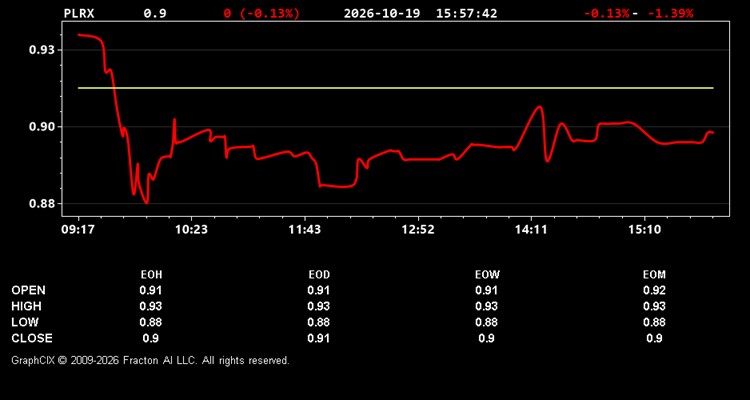The width and height of the screenshot is (750, 400).
Task: Click the EOH HIGH value 0.93
Action: (x=151, y=306)
